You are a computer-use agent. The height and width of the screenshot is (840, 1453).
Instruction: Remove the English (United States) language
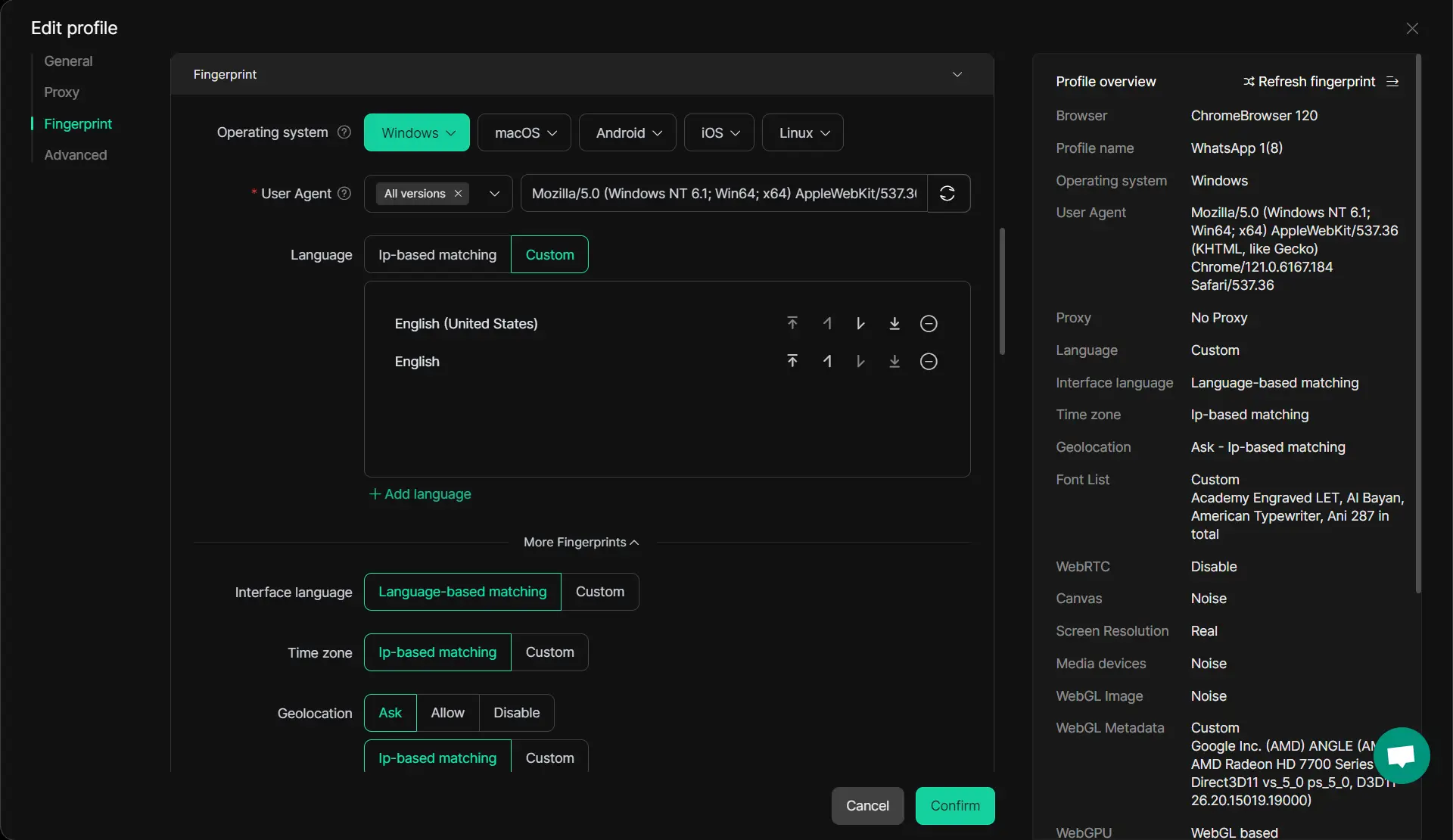(x=929, y=324)
